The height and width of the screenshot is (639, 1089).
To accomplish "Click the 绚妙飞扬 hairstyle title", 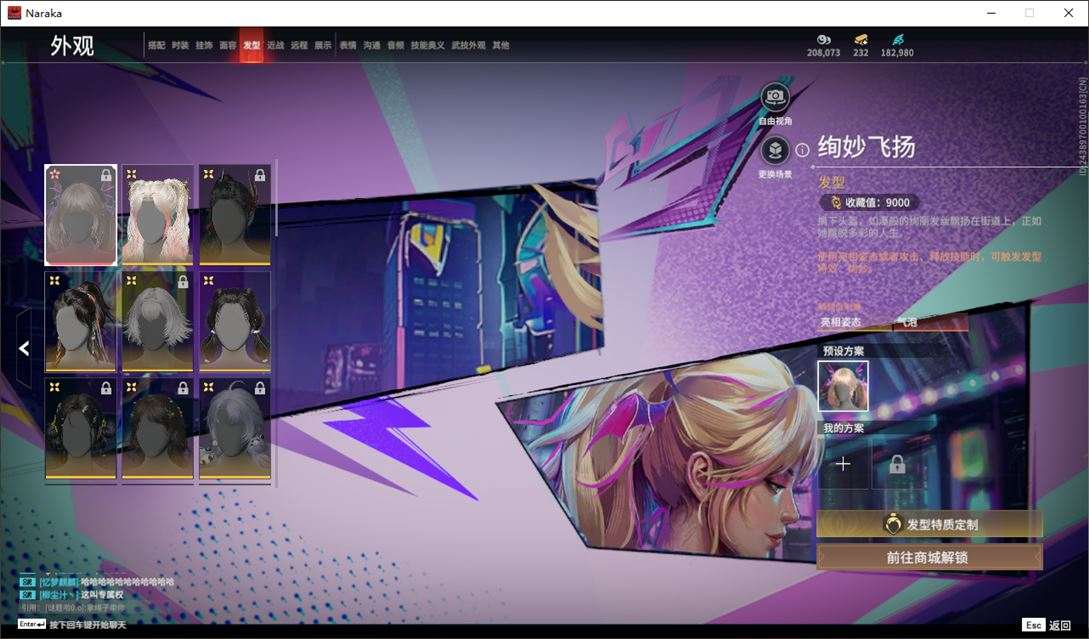I will (866, 147).
